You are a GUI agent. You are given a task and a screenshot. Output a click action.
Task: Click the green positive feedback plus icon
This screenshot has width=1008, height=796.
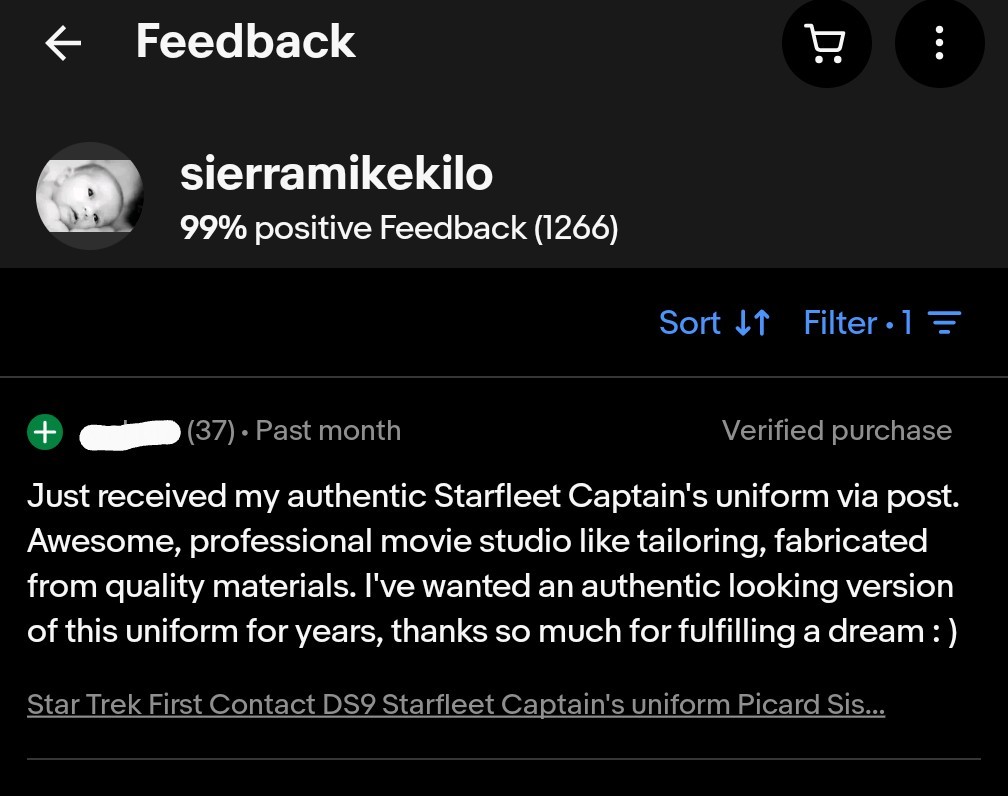coord(45,431)
